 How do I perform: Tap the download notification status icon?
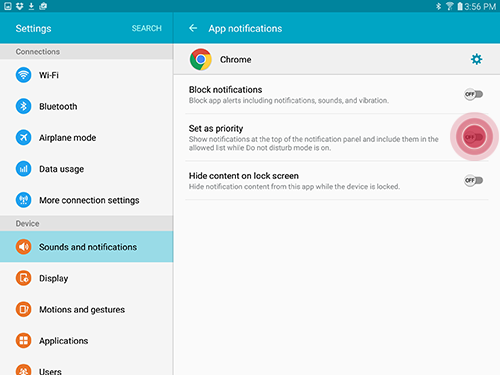[x=31, y=6]
